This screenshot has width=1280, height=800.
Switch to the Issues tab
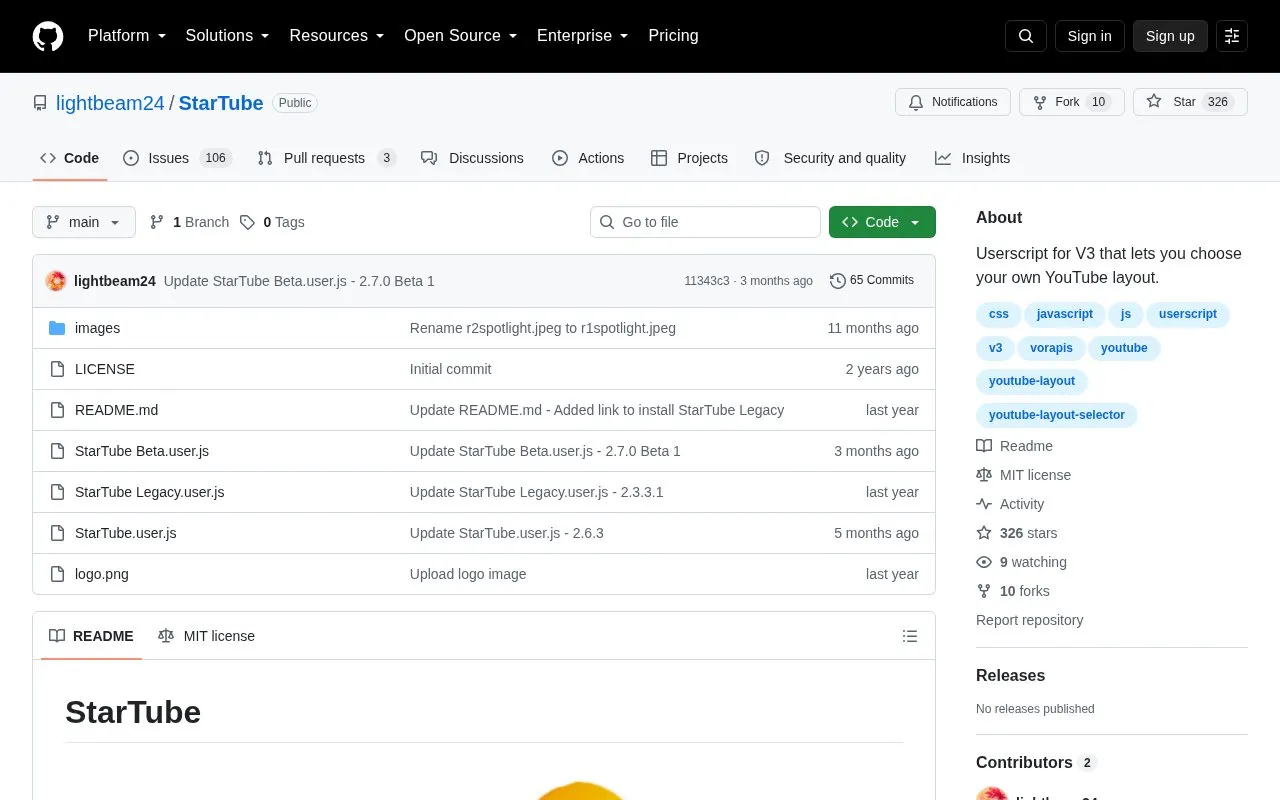point(177,158)
